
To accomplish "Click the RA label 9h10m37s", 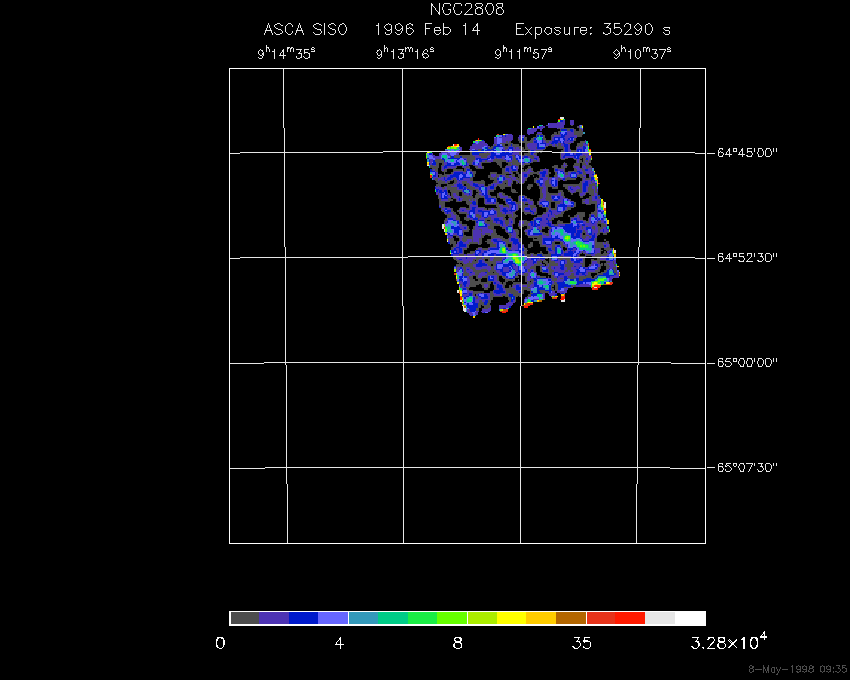I will coord(642,53).
